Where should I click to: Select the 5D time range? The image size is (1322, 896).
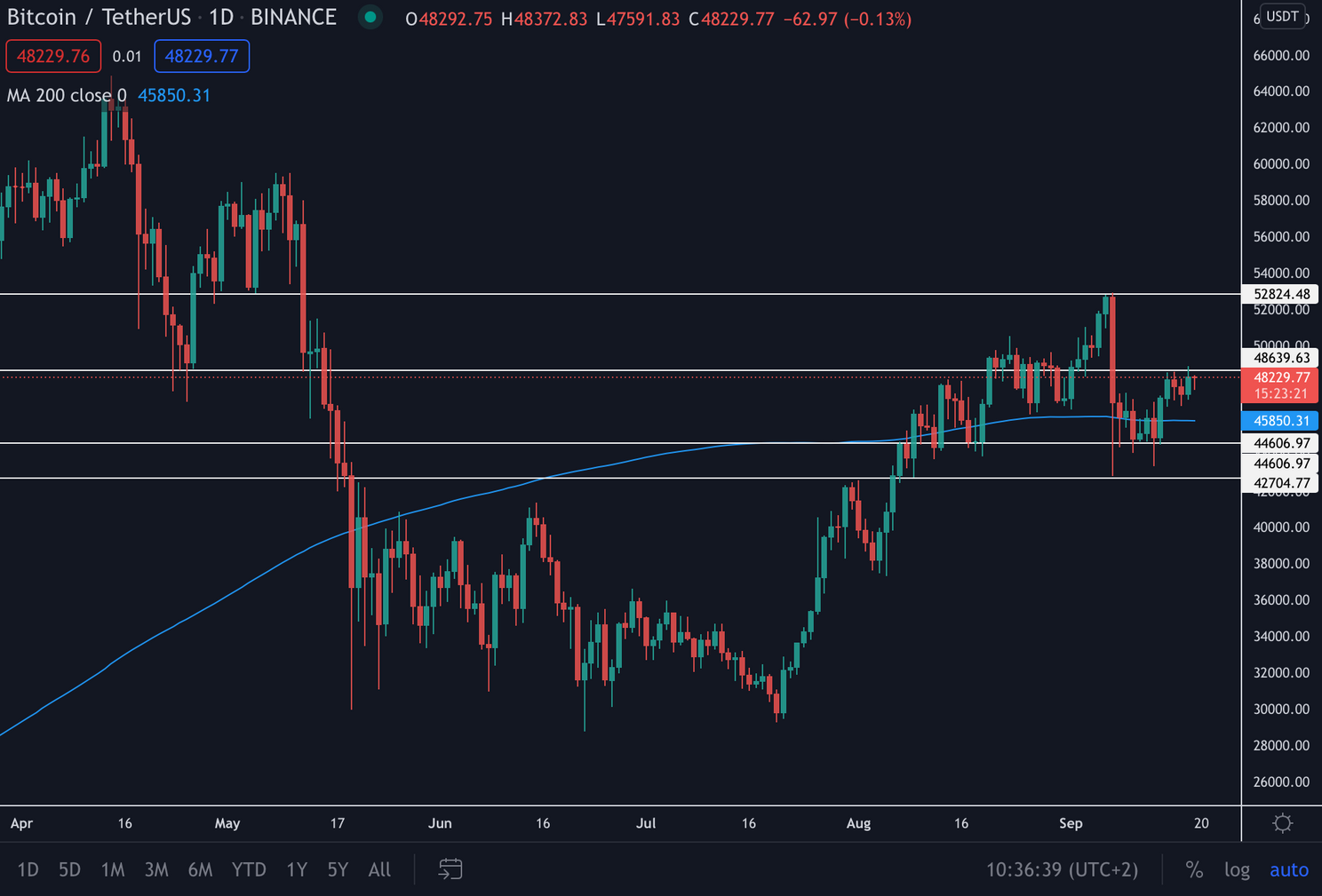pyautogui.click(x=69, y=869)
